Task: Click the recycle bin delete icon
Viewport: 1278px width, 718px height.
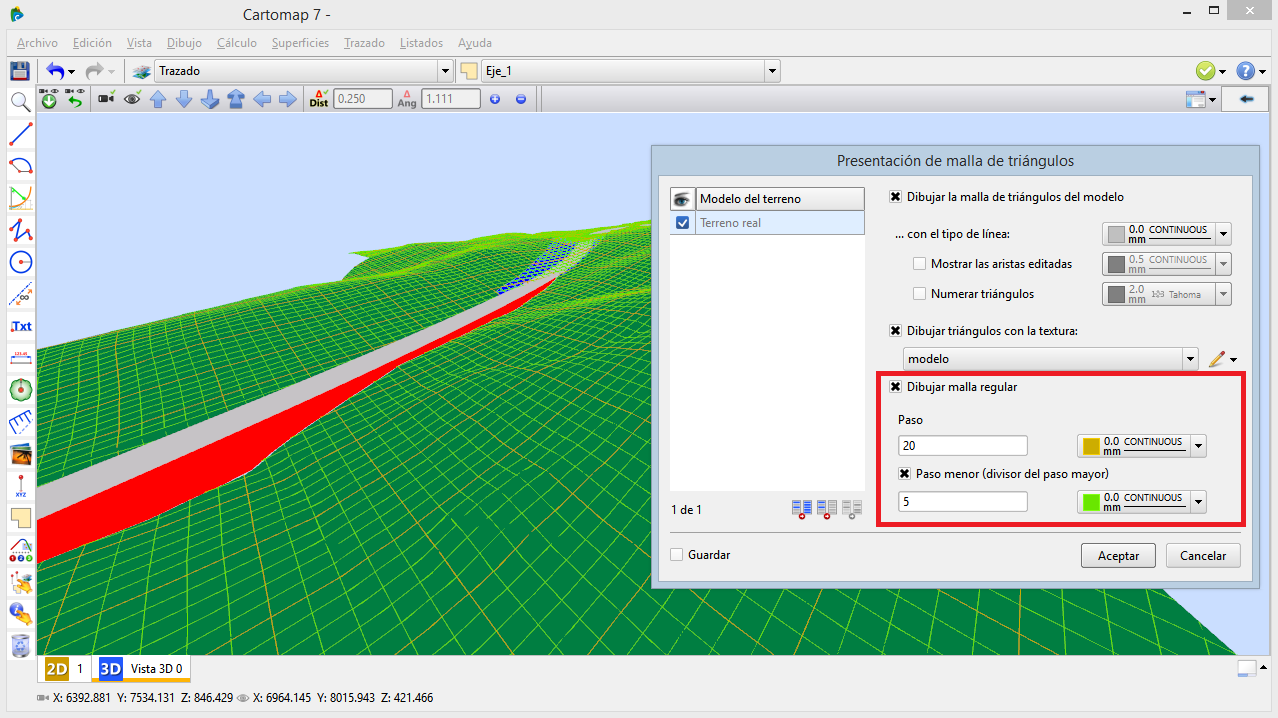Action: coord(20,645)
